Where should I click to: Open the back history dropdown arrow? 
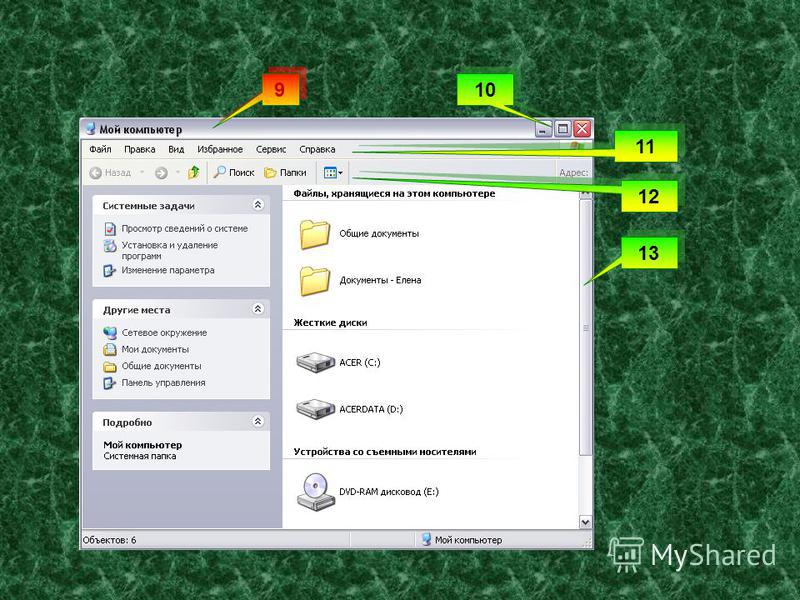click(142, 172)
